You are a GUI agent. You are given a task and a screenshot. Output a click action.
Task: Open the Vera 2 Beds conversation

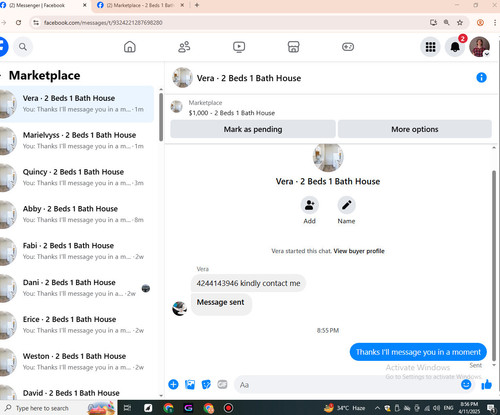77,104
